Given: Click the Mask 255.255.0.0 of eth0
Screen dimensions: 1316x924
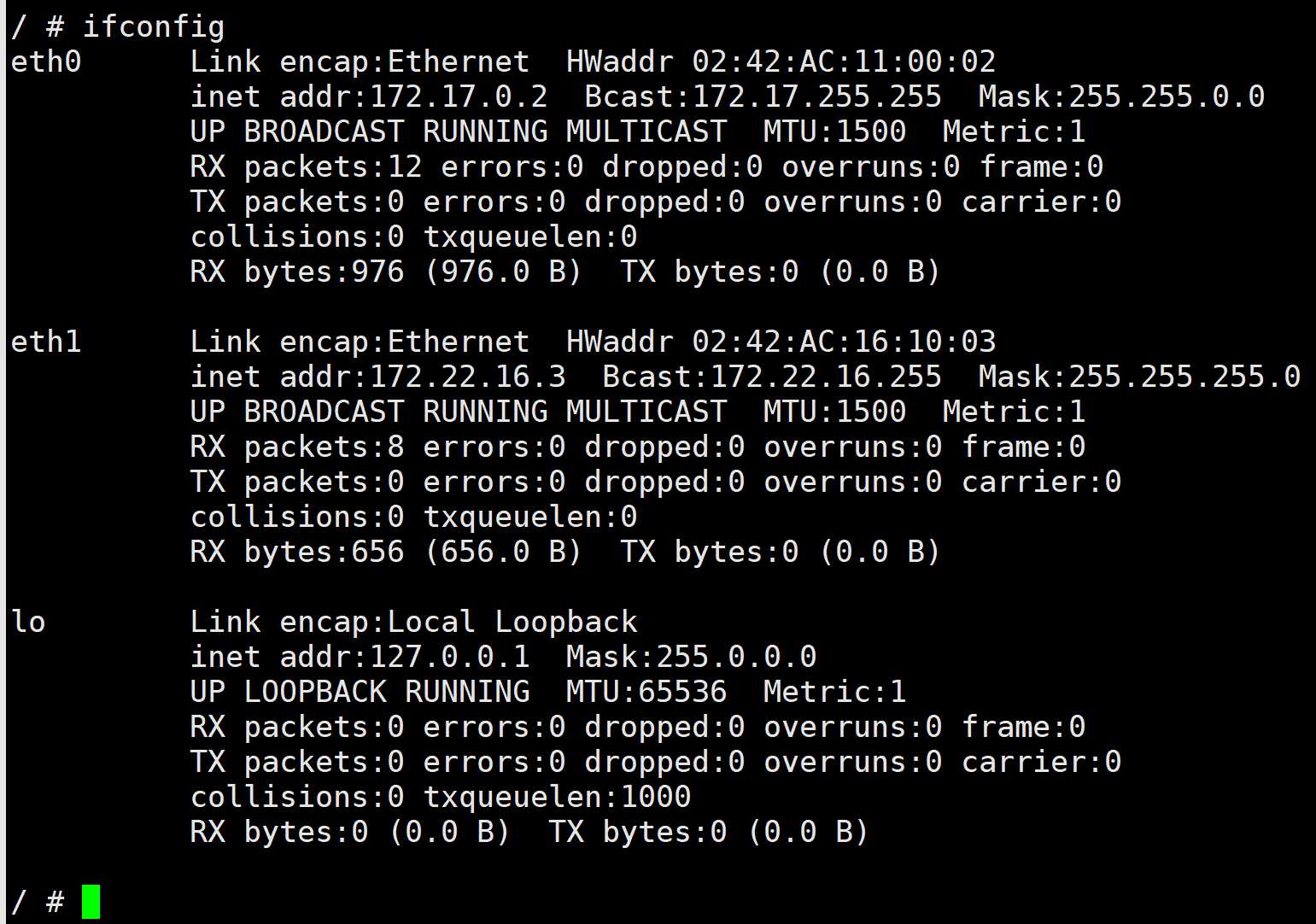Looking at the screenshot, I should pos(1121,96).
